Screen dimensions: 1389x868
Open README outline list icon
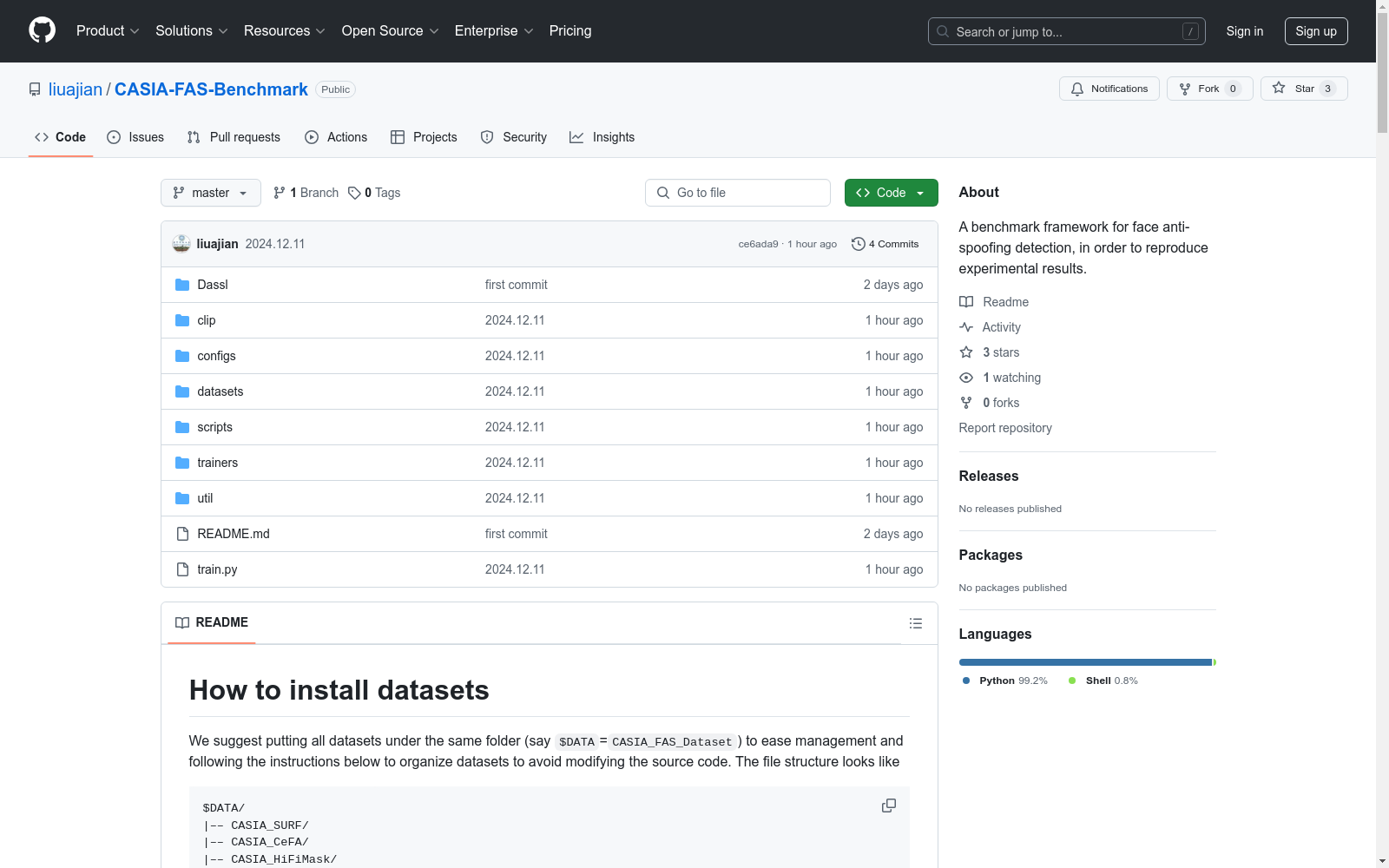[915, 623]
